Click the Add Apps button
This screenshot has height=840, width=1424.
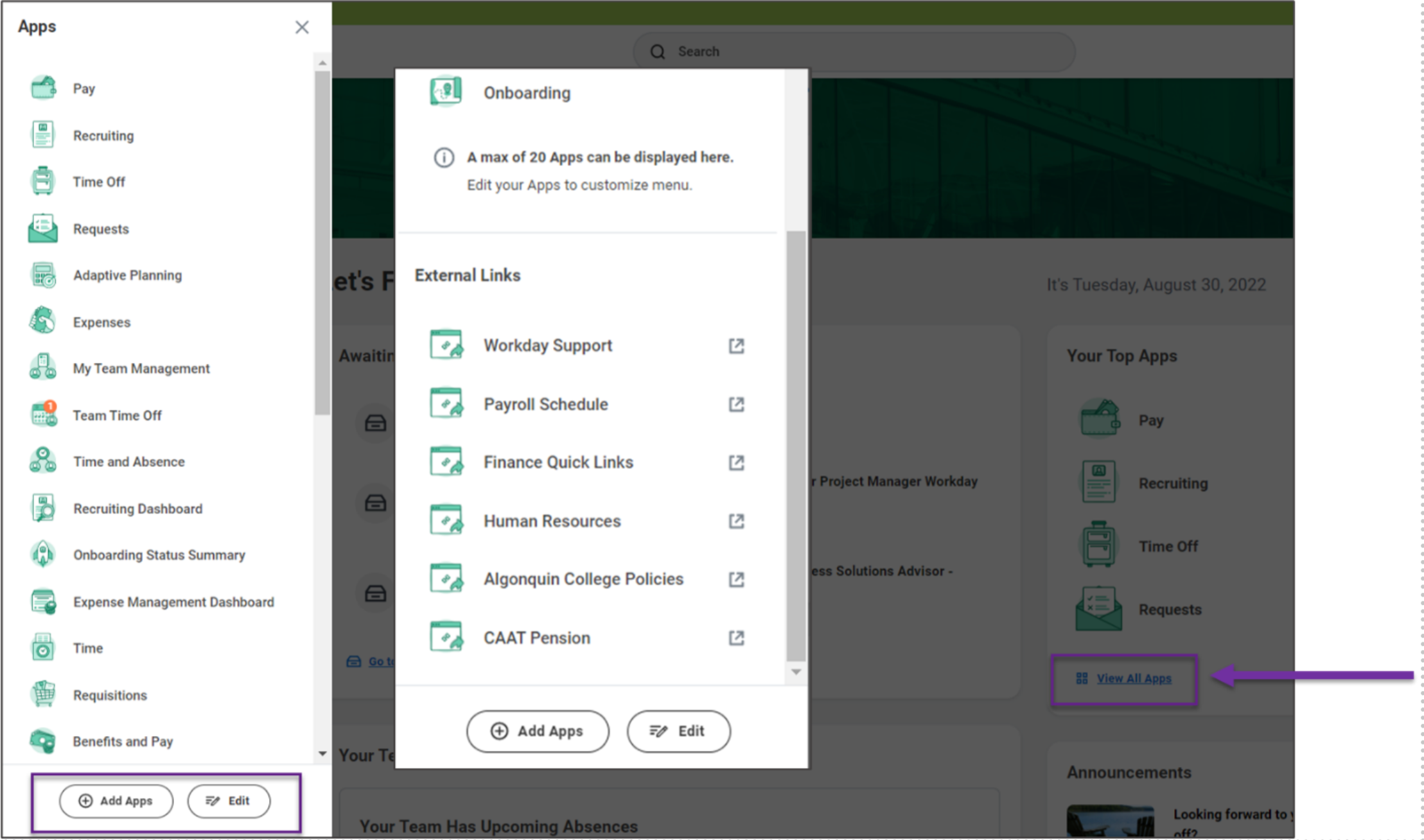(x=116, y=801)
